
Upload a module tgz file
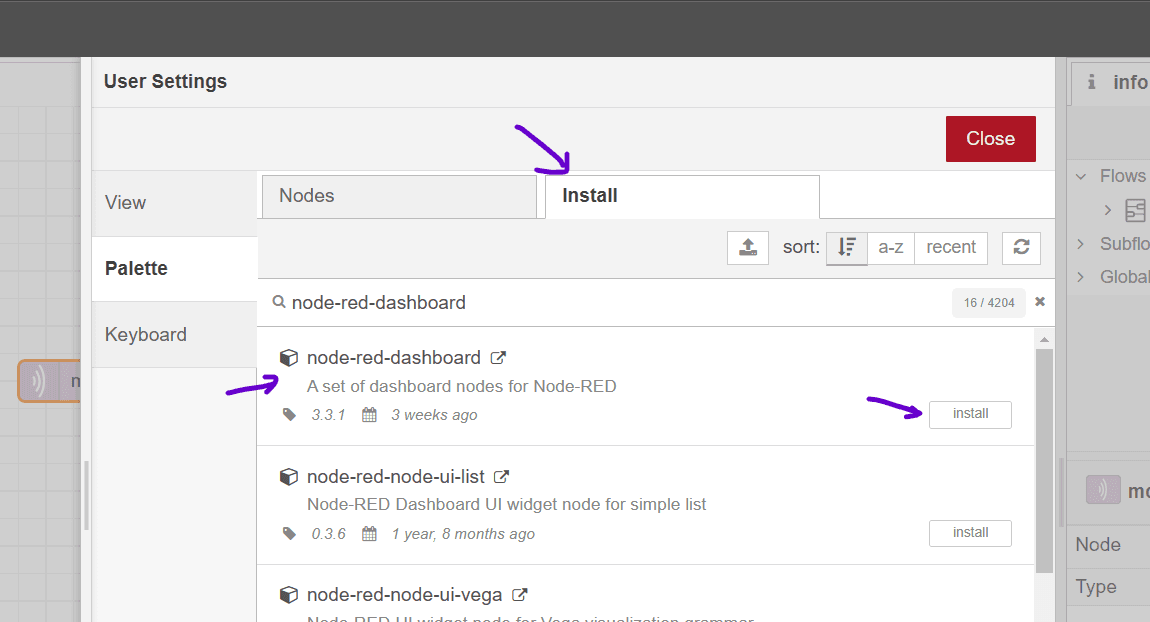coord(748,247)
